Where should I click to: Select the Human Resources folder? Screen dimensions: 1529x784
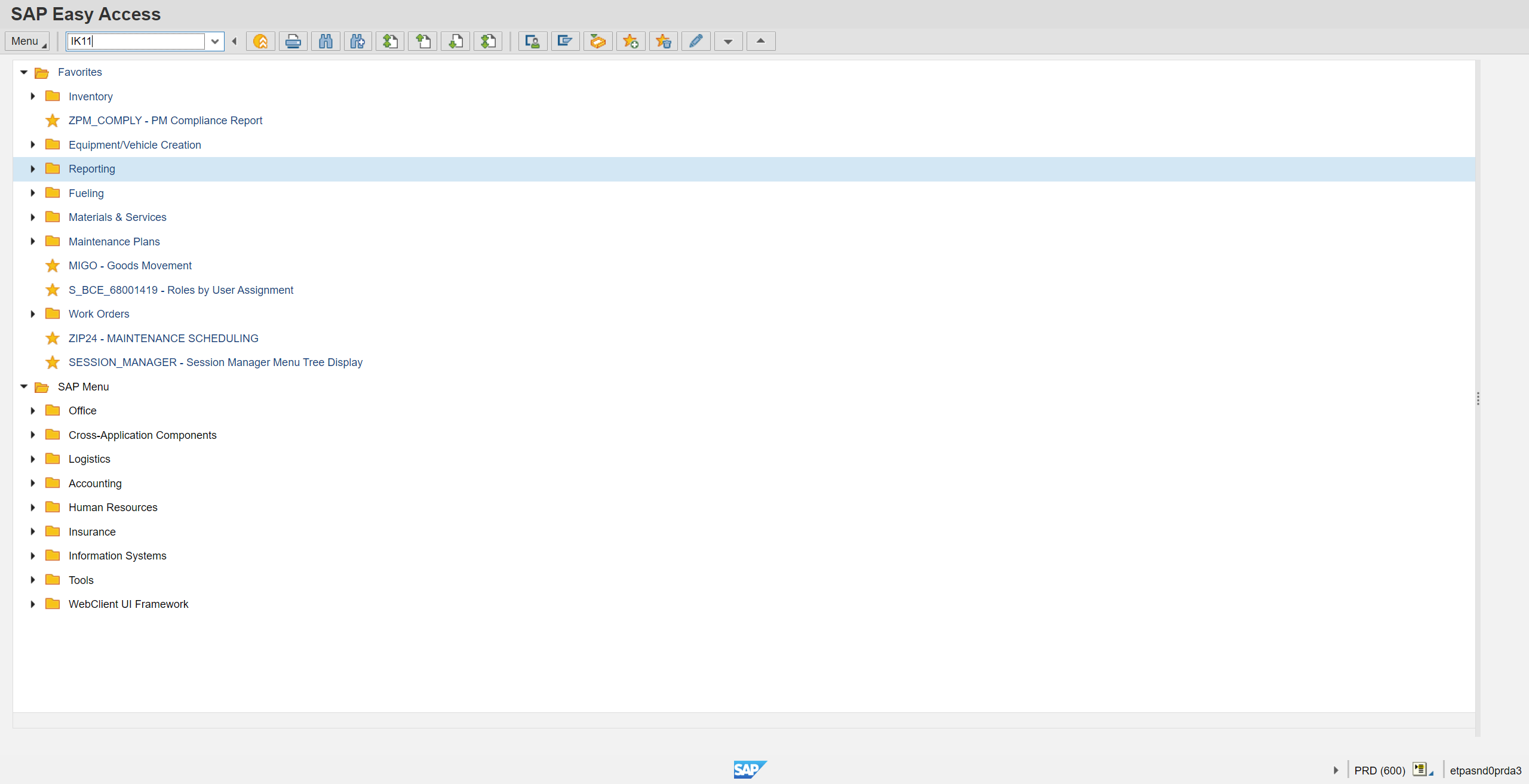pyautogui.click(x=113, y=508)
